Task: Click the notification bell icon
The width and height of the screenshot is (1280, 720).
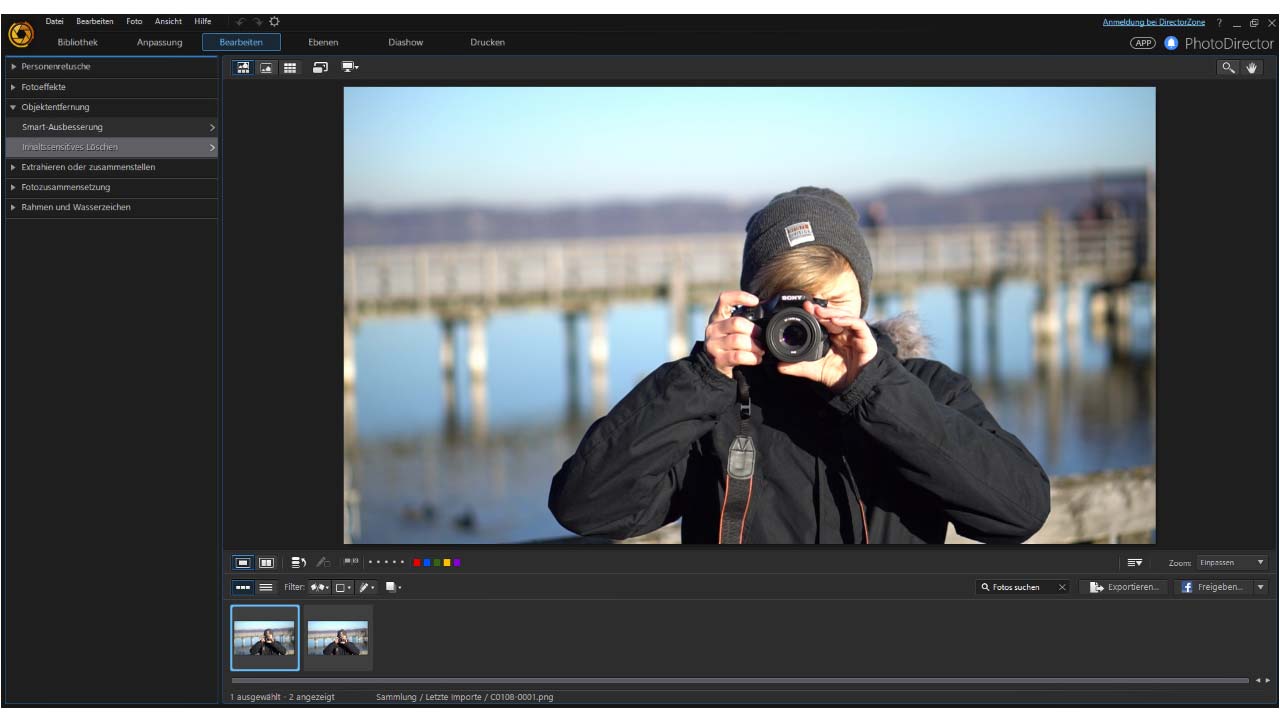Action: tap(1171, 43)
